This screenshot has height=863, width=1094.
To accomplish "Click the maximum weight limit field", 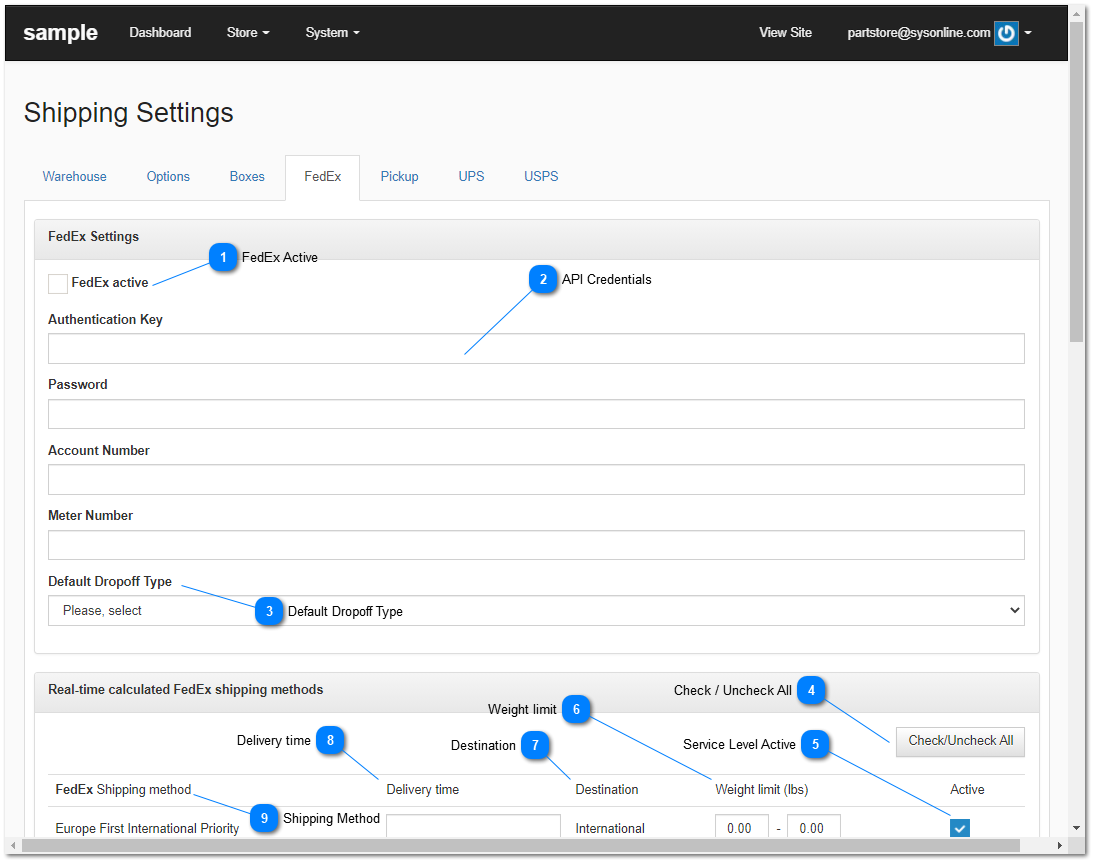I will point(814,827).
